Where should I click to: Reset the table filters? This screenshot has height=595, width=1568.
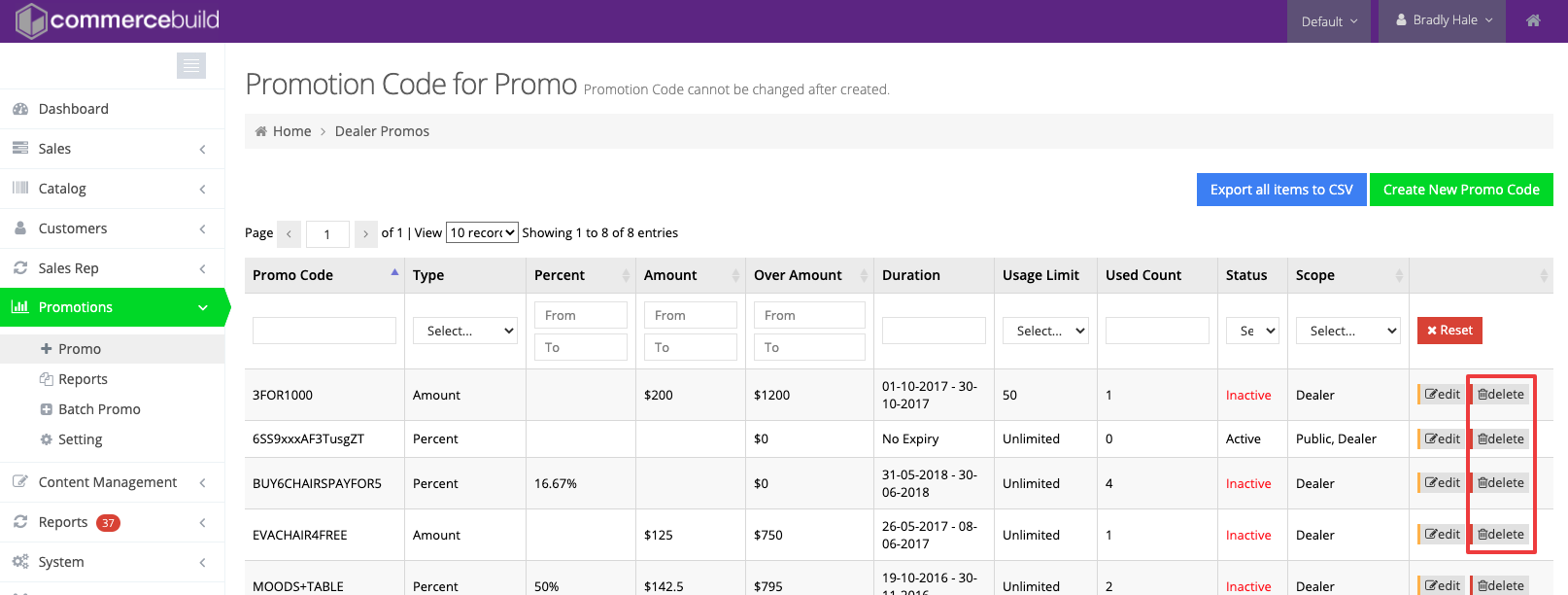1449,331
